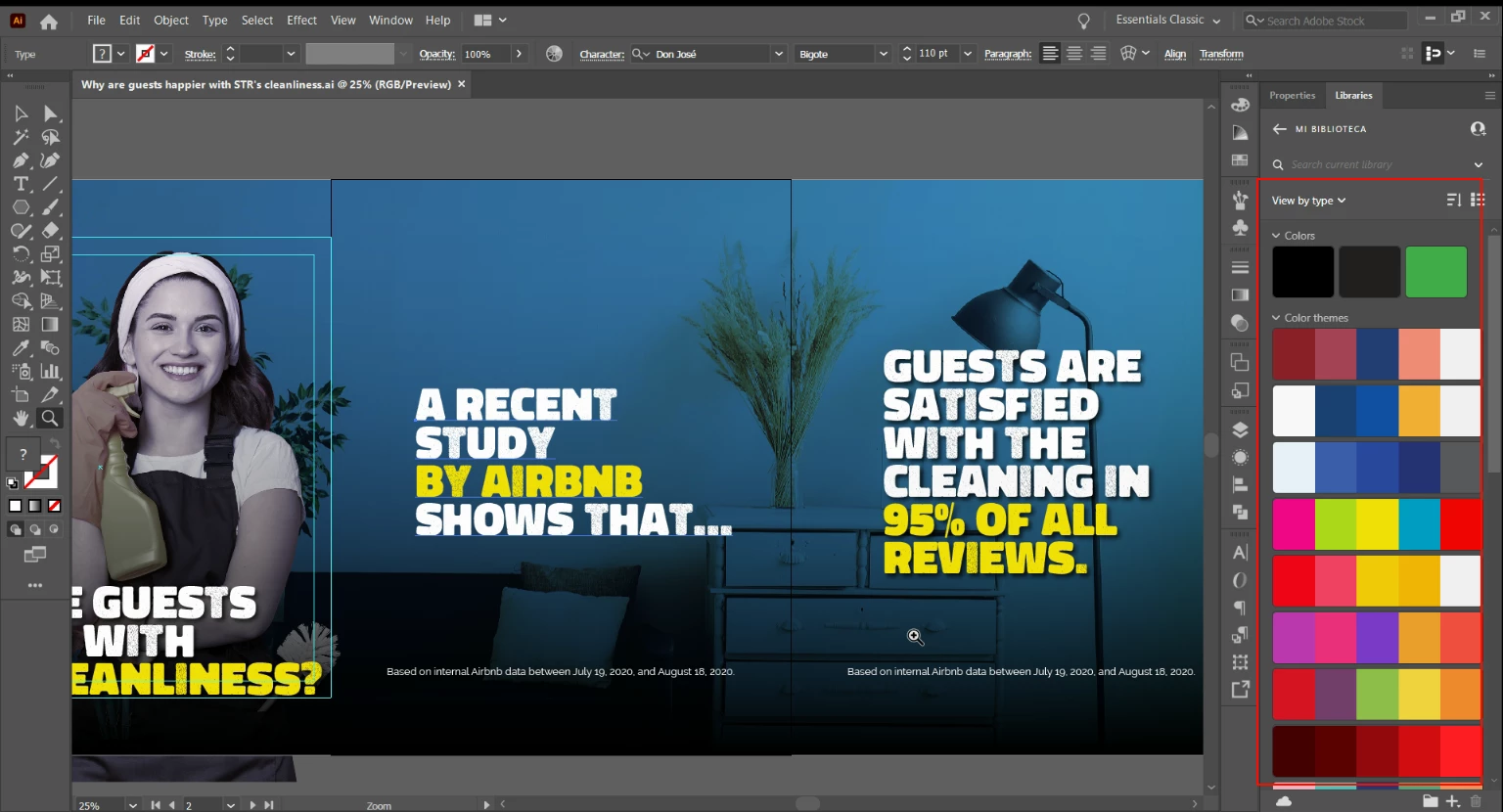Align paragraph text center
The image size is (1503, 812).
tap(1074, 54)
